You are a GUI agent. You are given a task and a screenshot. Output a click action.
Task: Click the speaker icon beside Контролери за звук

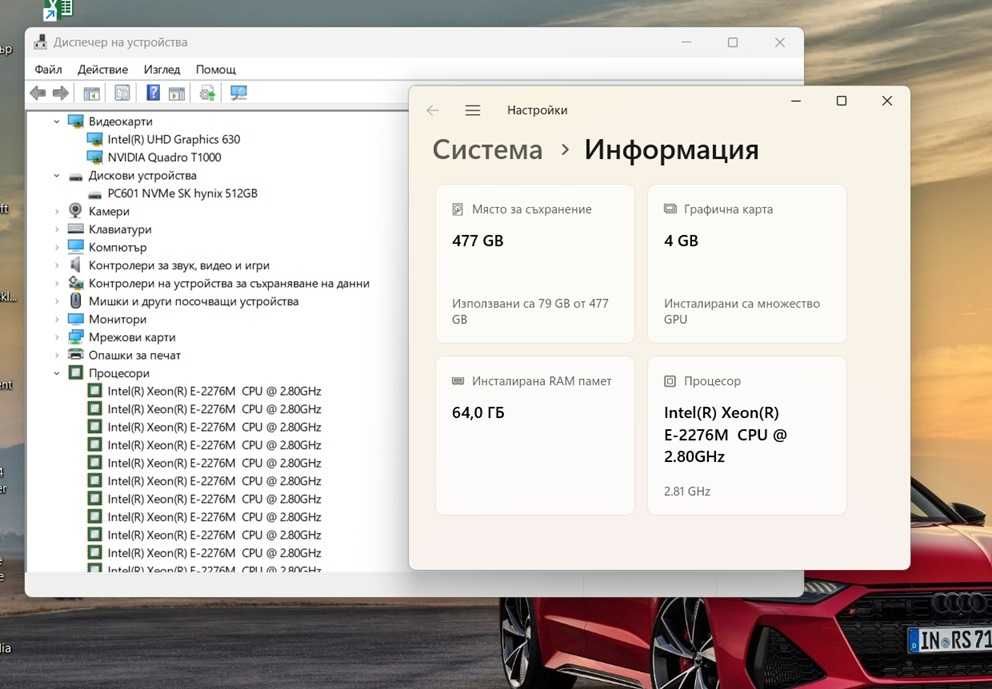75,264
